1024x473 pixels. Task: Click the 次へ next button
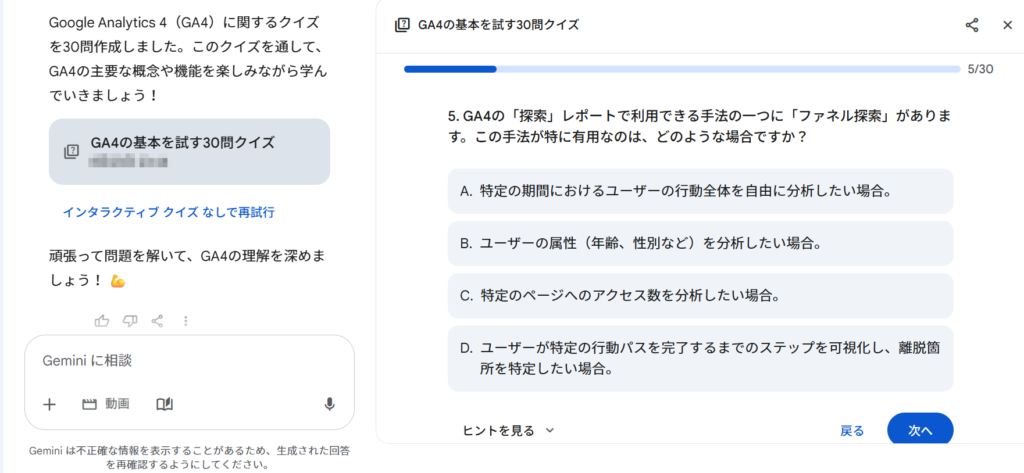920,431
